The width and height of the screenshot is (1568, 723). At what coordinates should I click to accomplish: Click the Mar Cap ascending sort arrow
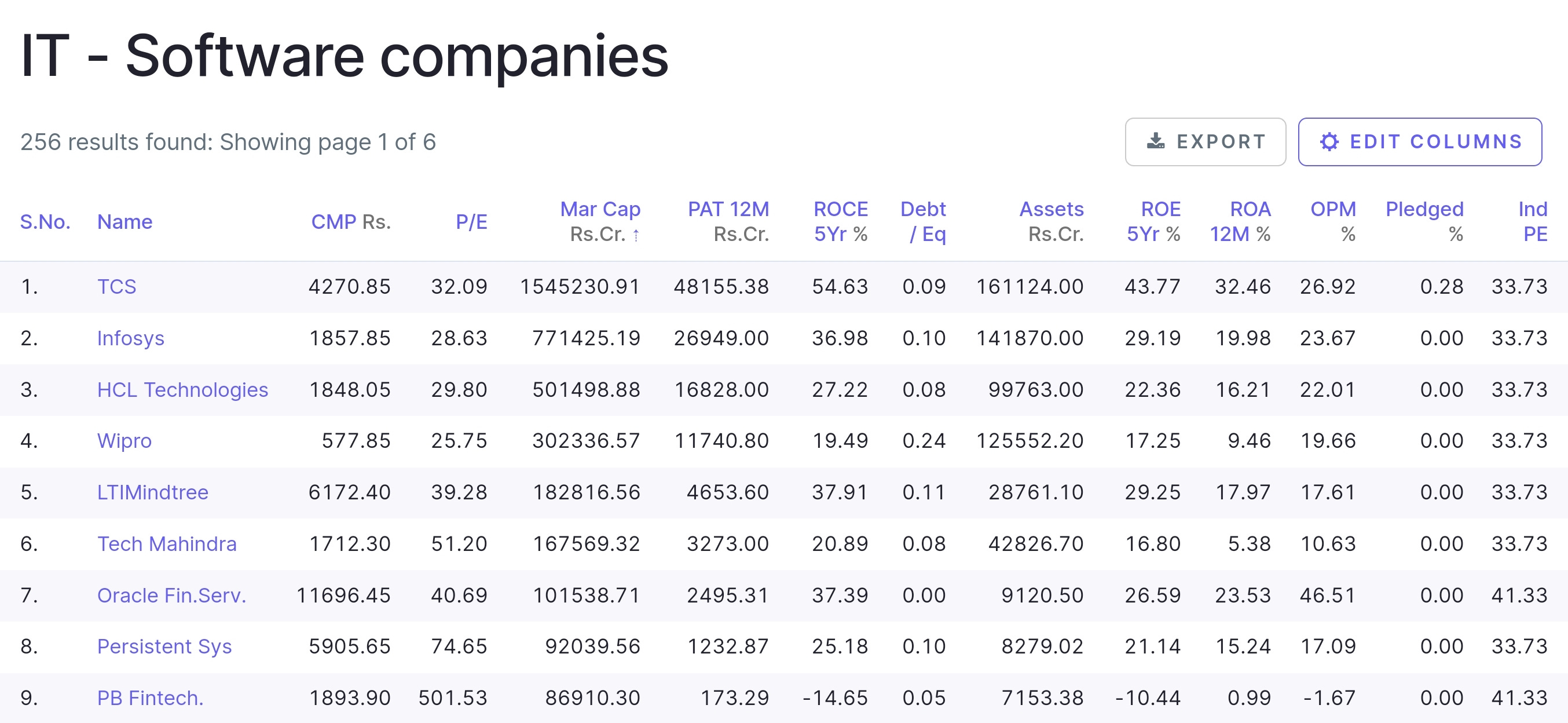point(635,235)
